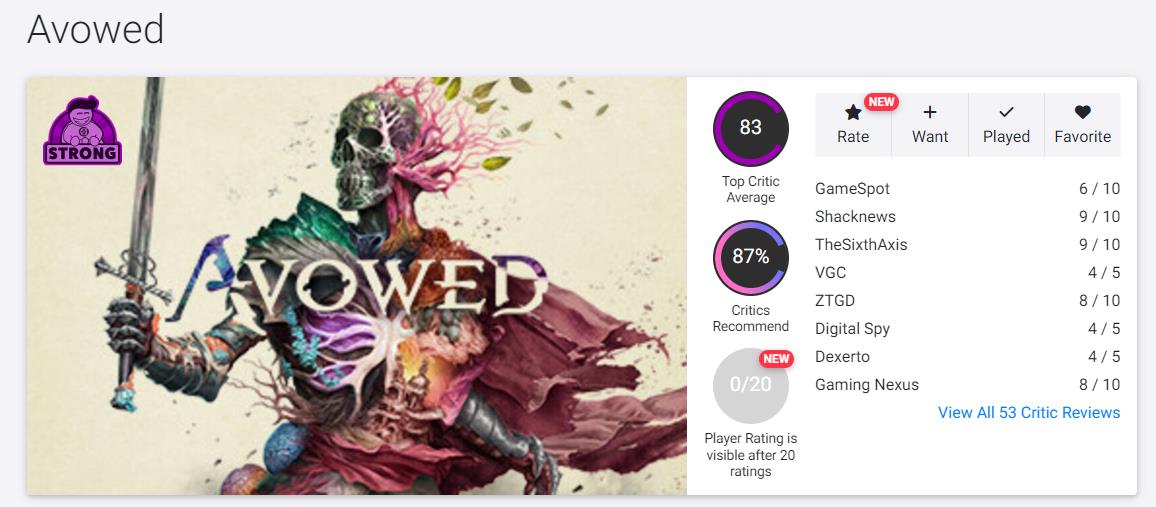Open the Gaming Nexus review
The height and width of the screenshot is (507, 1156).
point(866,385)
